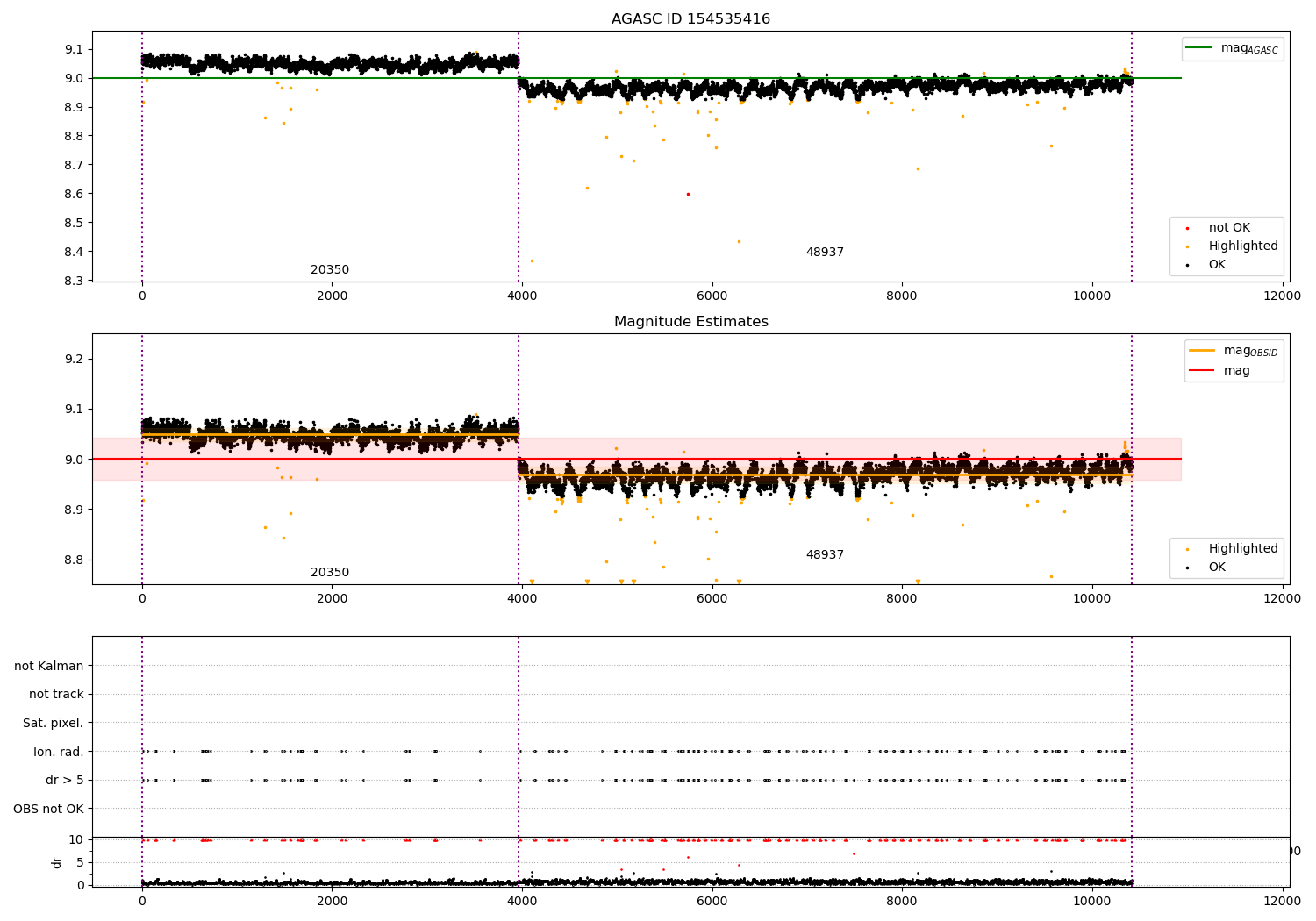Click the '20350' annotation in the Magnitude Estimates plot
1316x921 pixels.
pos(330,573)
